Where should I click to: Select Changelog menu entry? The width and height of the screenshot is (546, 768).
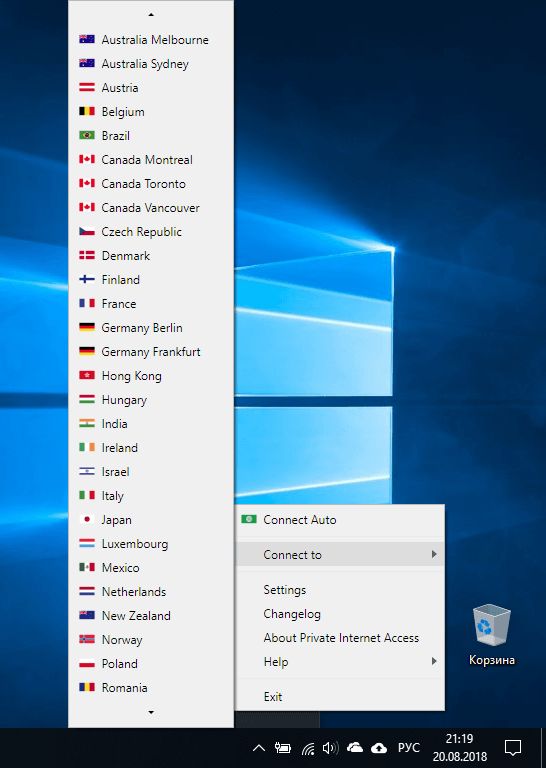coord(292,614)
